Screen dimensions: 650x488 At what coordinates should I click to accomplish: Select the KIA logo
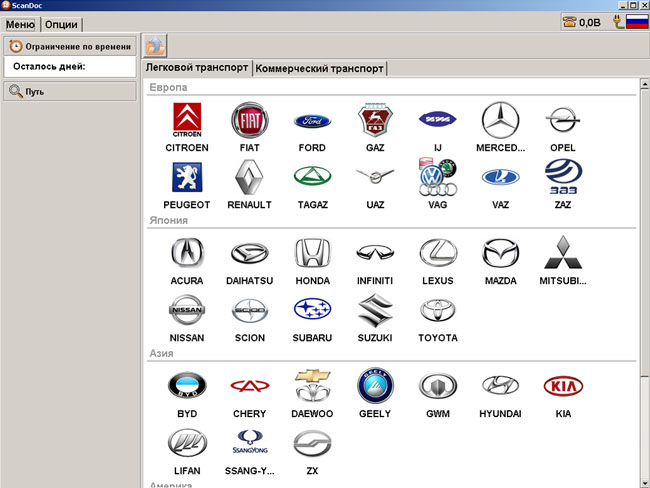coord(562,387)
